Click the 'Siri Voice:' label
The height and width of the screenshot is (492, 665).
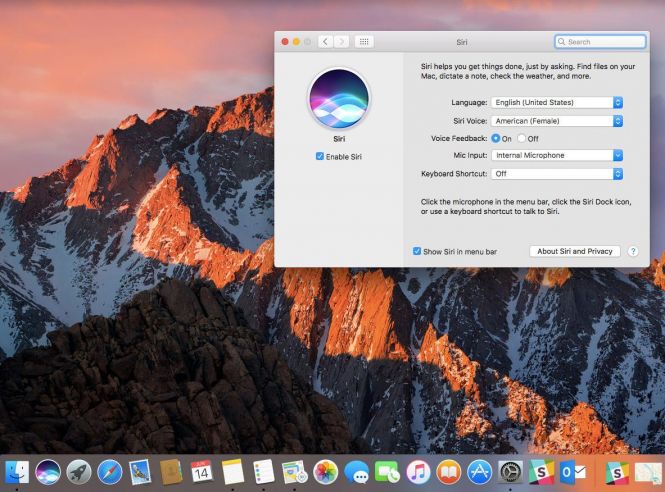point(470,121)
